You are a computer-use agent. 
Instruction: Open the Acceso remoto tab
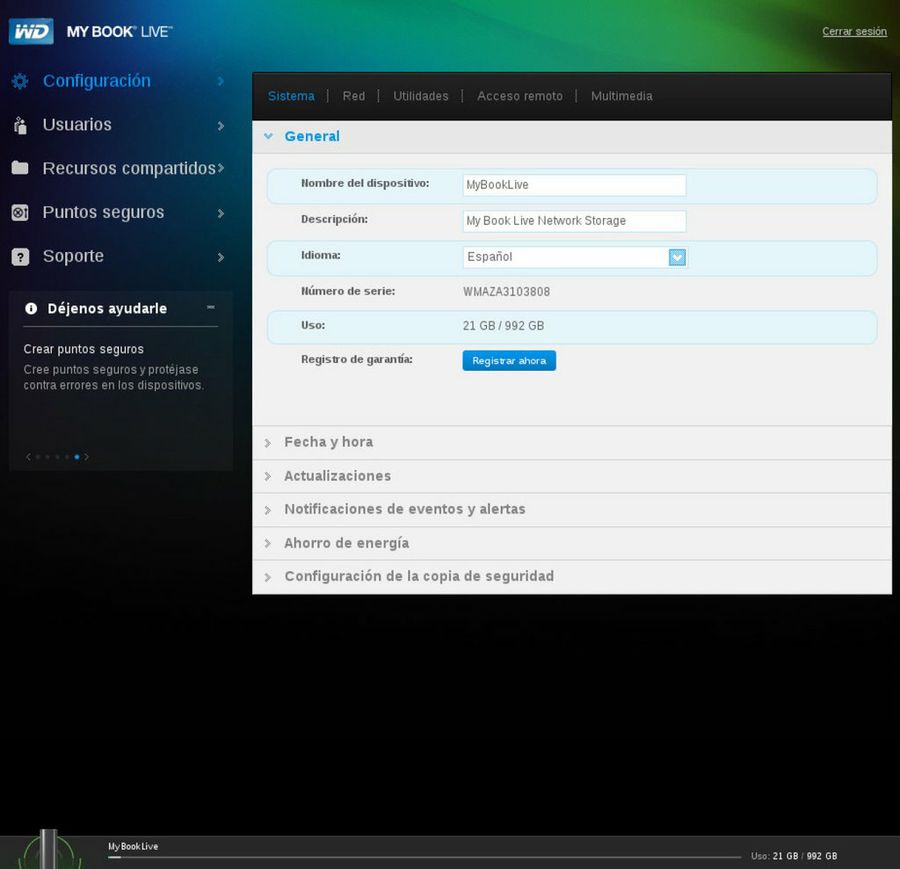tap(519, 96)
